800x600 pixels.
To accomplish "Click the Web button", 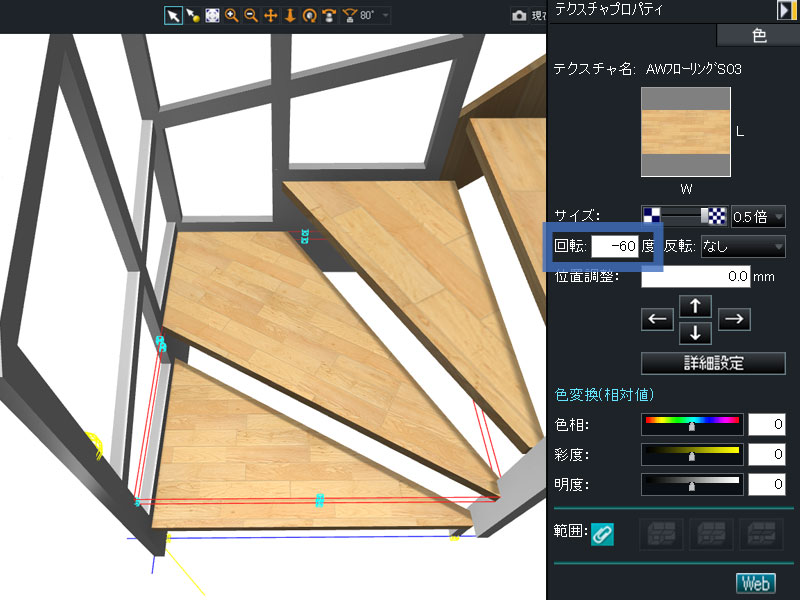I will point(756,583).
